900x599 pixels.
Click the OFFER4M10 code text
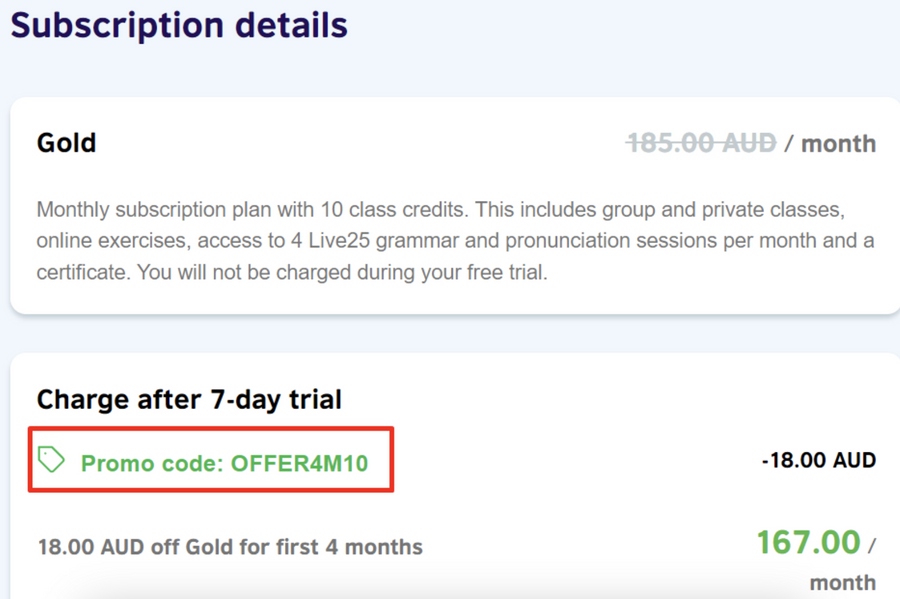click(x=299, y=464)
